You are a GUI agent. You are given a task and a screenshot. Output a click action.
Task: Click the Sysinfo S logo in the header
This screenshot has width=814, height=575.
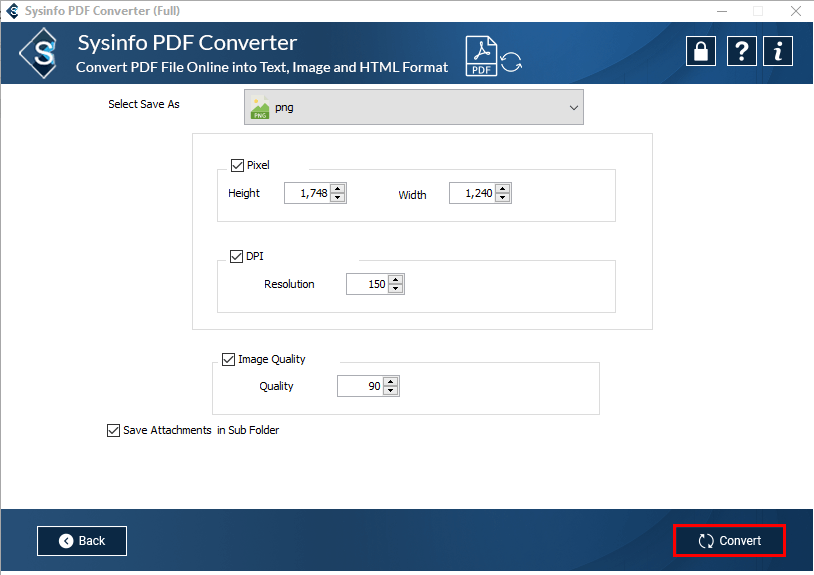[39, 53]
